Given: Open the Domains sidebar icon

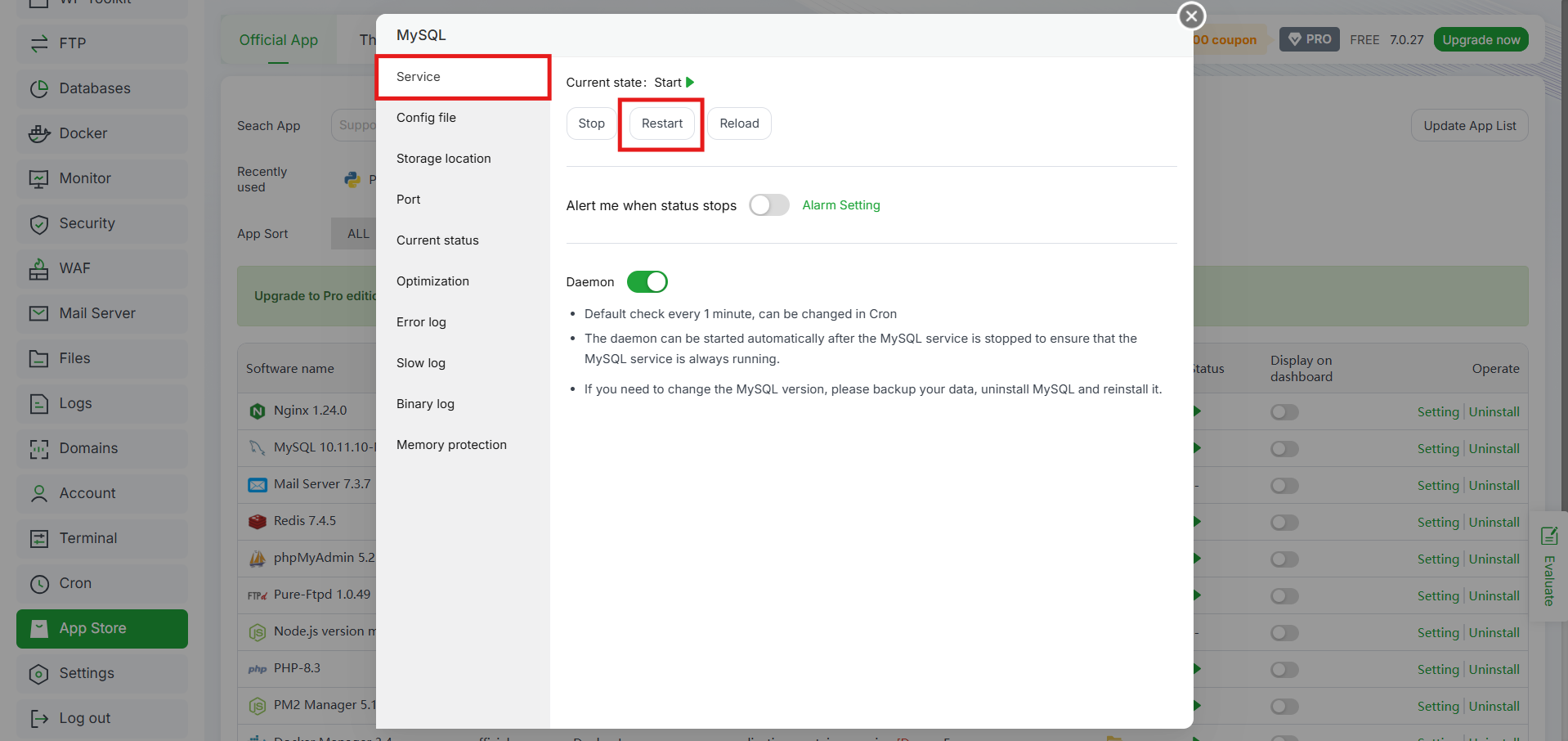Looking at the screenshot, I should pos(39,448).
